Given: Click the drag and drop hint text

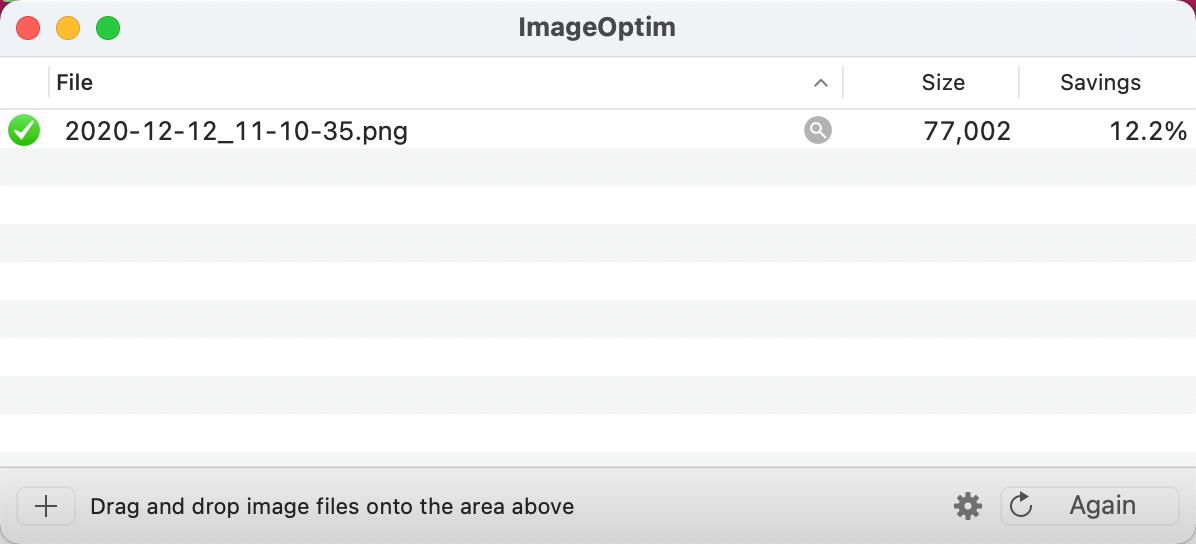Looking at the screenshot, I should coord(332,506).
